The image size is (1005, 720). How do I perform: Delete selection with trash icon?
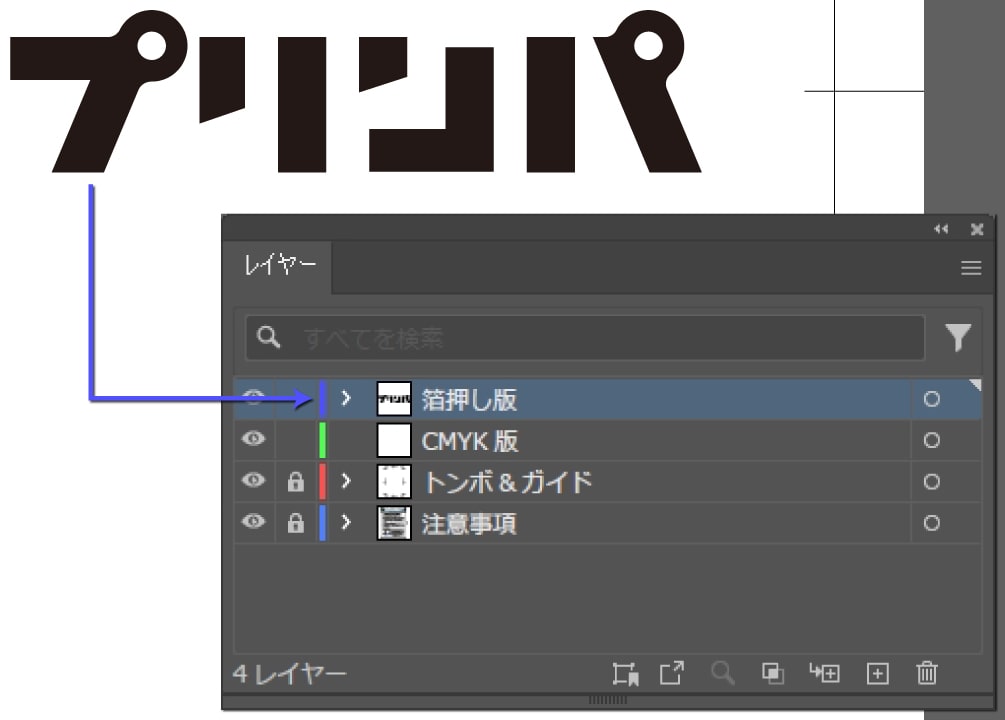[927, 674]
